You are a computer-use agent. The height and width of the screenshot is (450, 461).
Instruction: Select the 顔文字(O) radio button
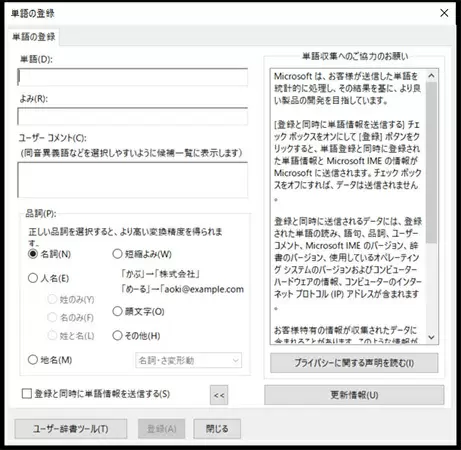pos(117,311)
